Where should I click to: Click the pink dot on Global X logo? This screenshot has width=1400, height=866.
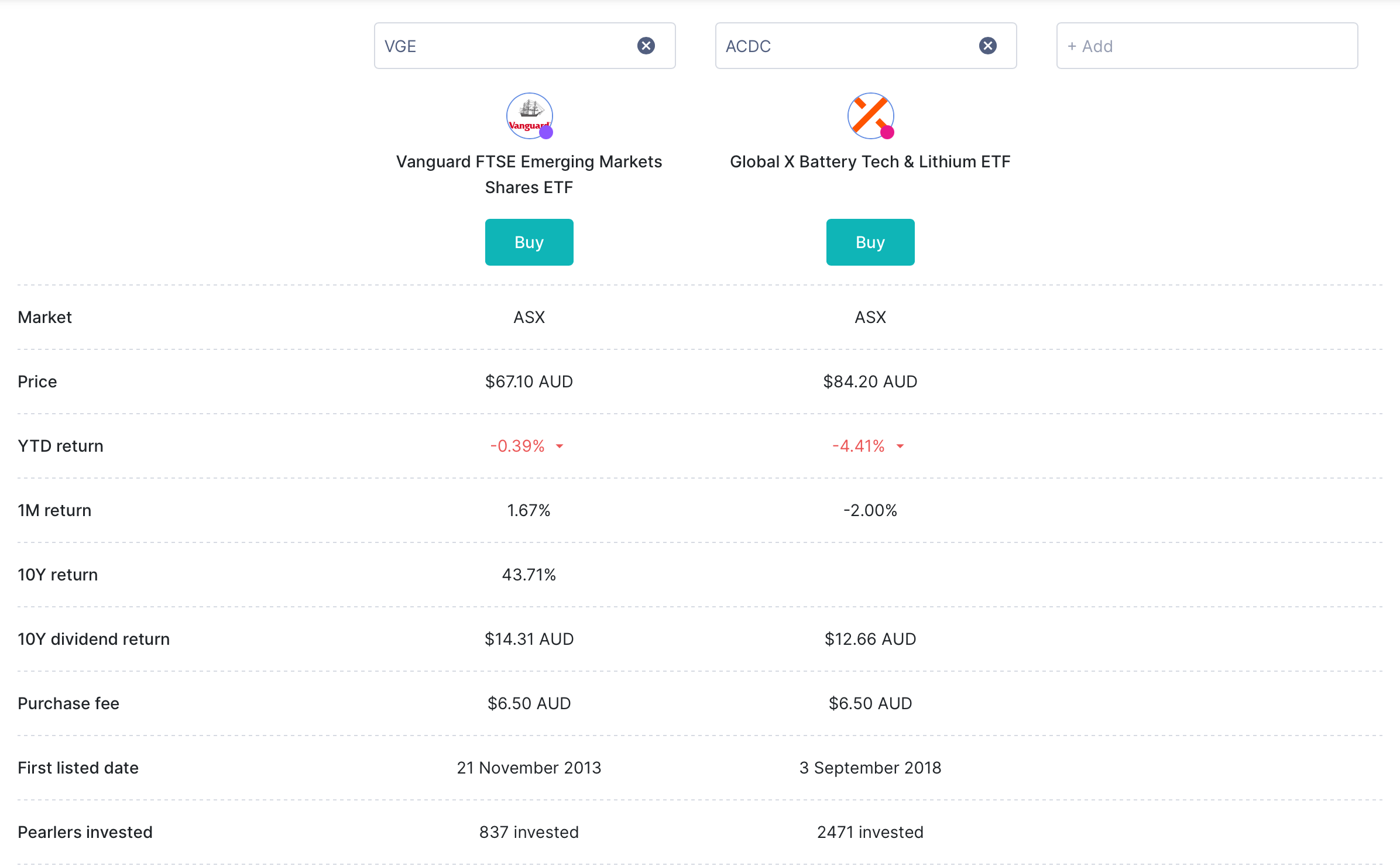click(887, 132)
